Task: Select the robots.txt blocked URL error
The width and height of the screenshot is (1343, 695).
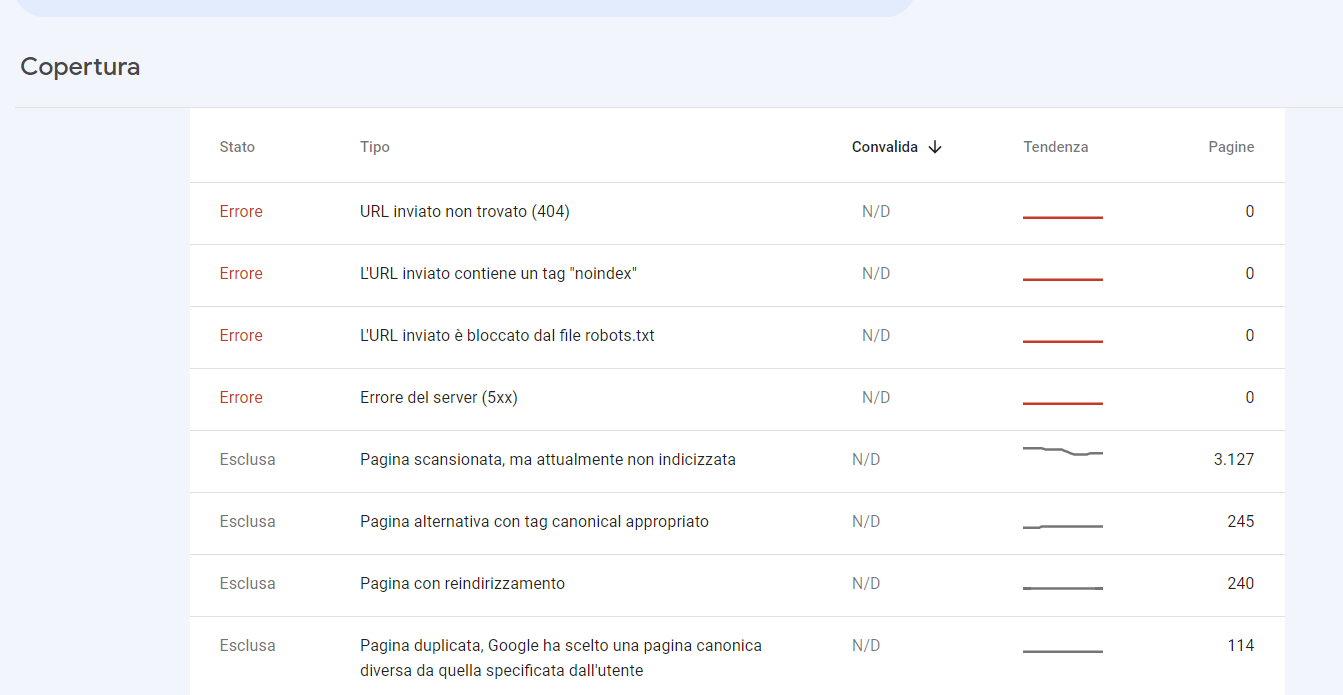Action: click(x=507, y=336)
